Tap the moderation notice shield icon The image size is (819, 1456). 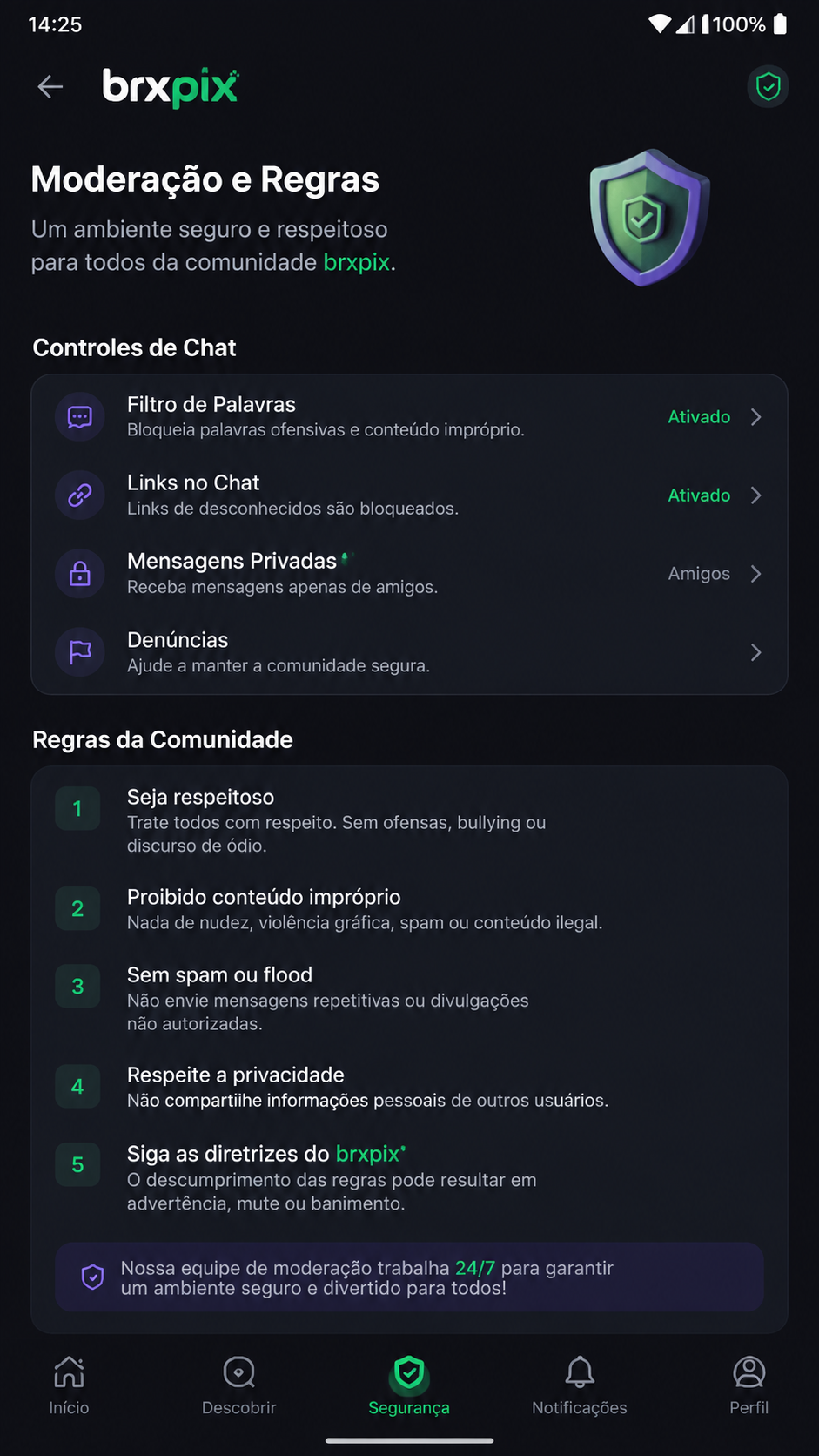tap(92, 1277)
